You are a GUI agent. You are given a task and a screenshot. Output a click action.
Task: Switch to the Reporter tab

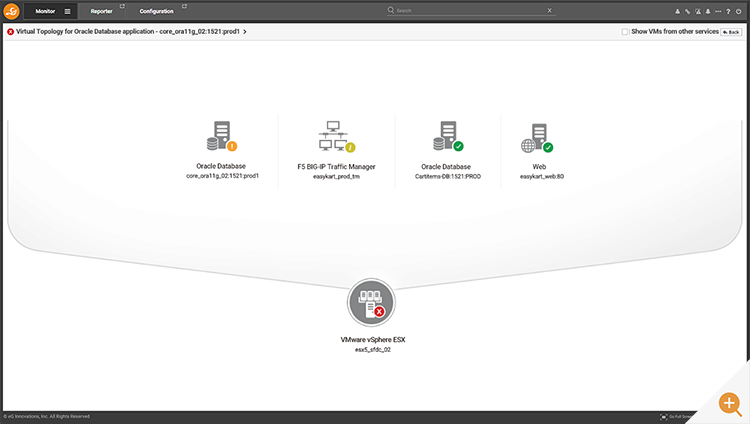click(101, 11)
